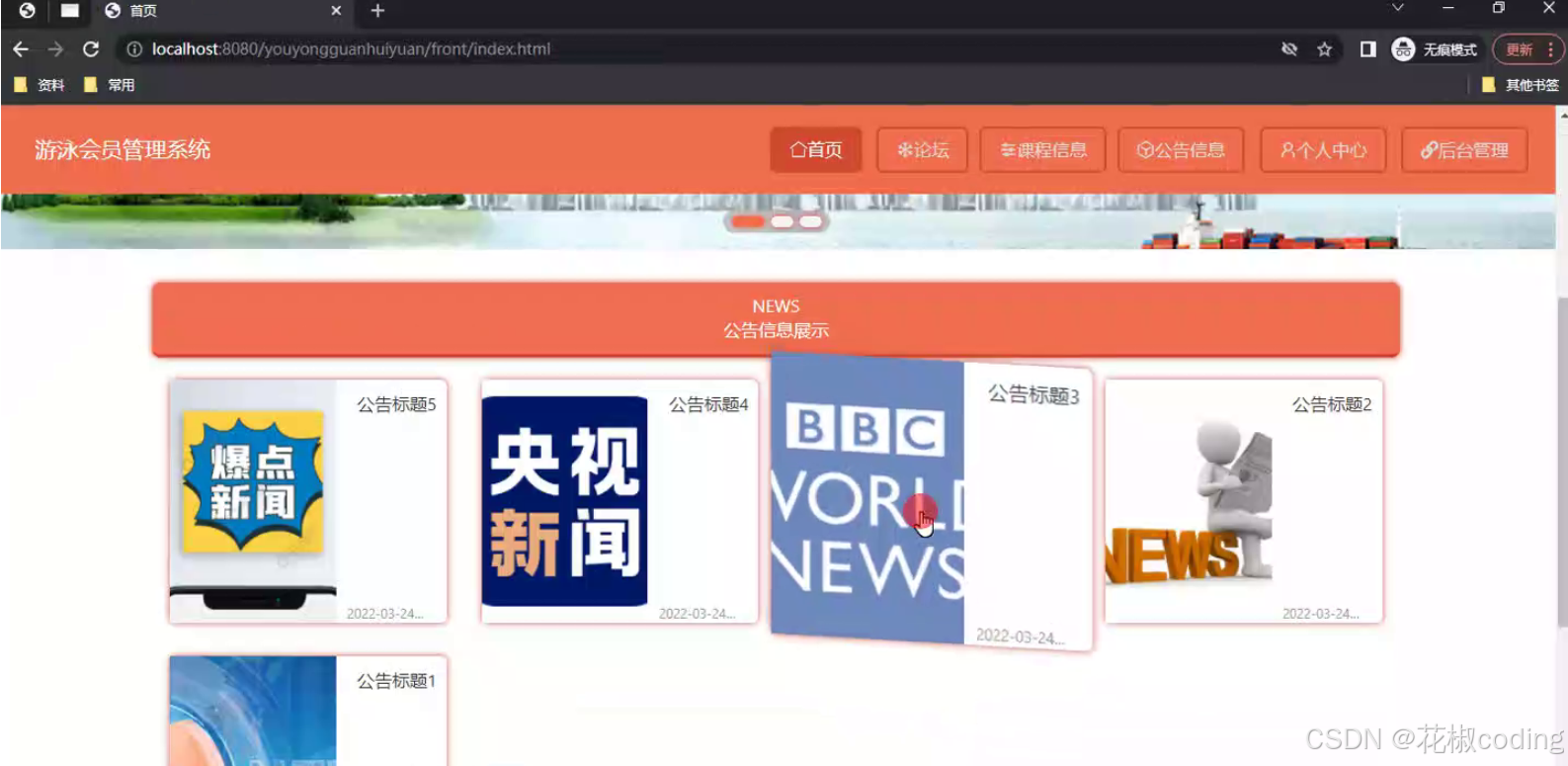Click the 公告标题5 title
1568x766 pixels.
pyautogui.click(x=396, y=404)
